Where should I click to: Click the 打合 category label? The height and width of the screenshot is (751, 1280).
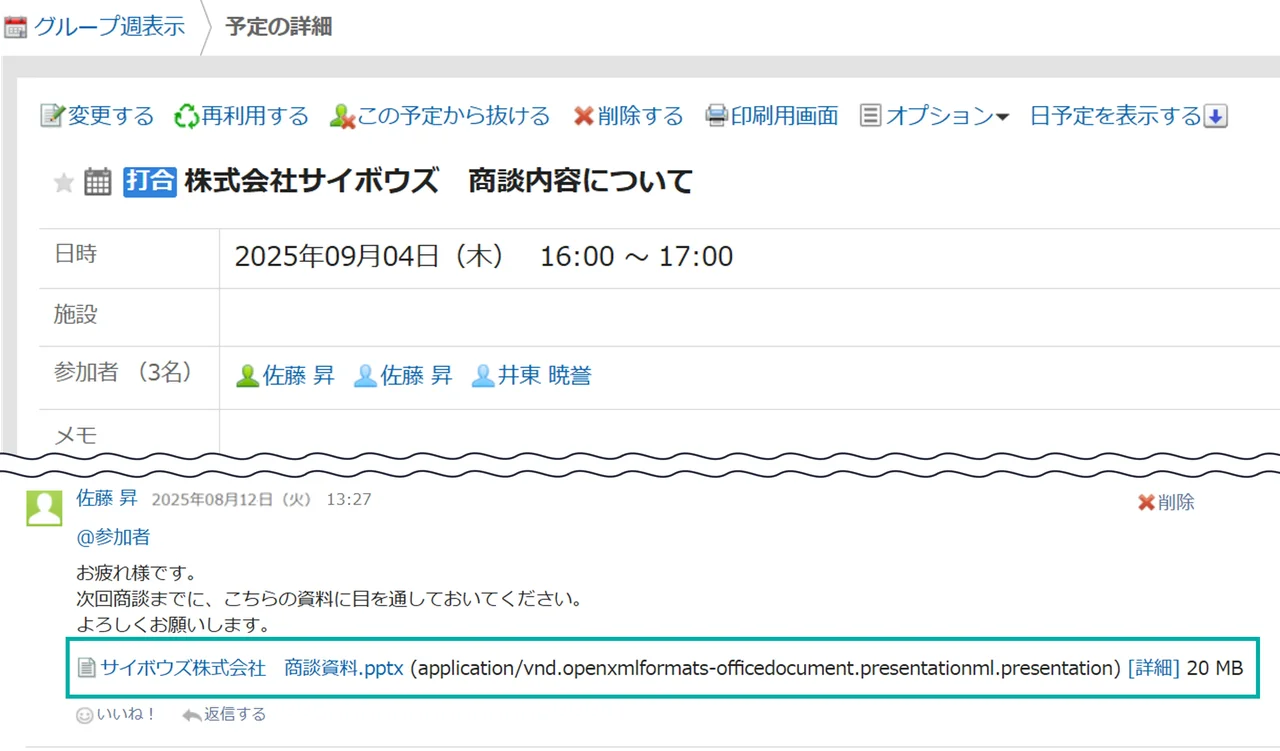point(151,181)
